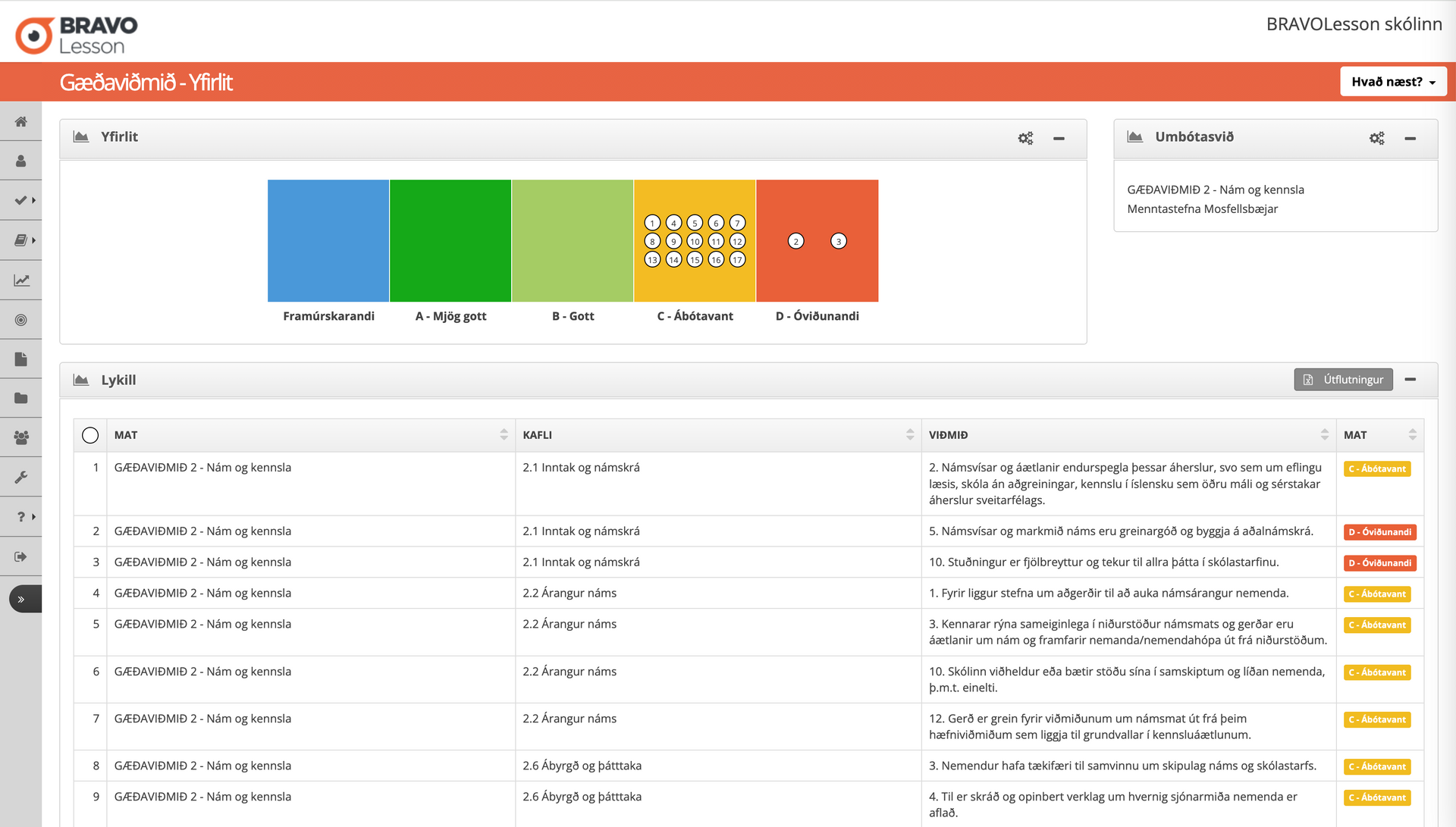Collapse the Umbótasvið panel
The width and height of the screenshot is (1456, 827).
coord(1410,138)
